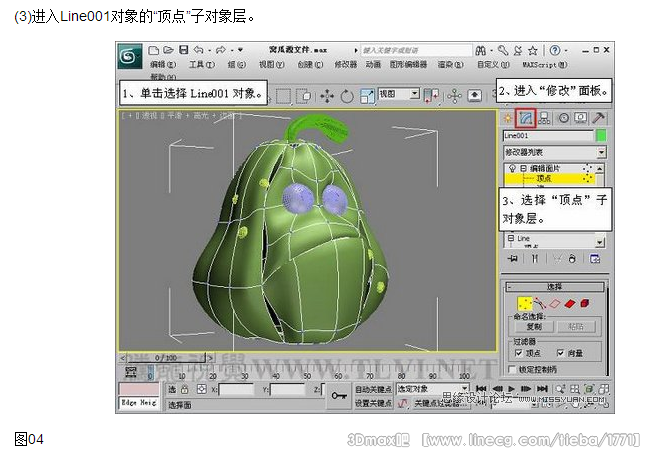Activate the Select and Scale tool
The width and height of the screenshot is (669, 457).
tap(367, 96)
